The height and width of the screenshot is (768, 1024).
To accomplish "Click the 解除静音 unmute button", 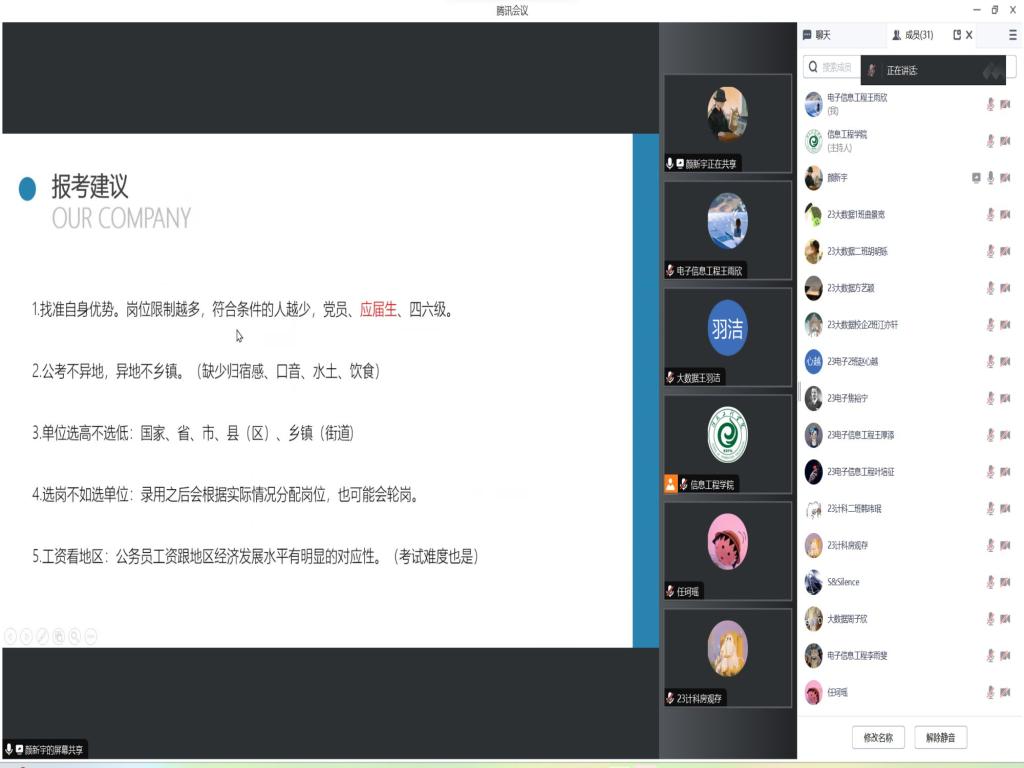I will point(940,738).
